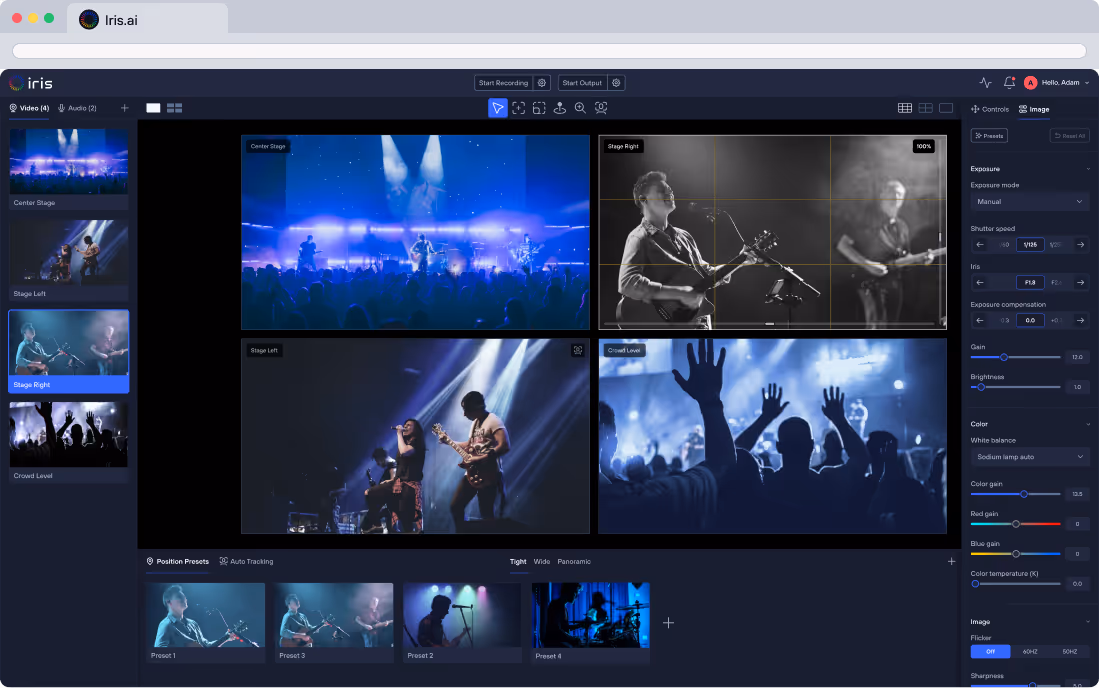Click Start Output
Screen dimensions: 1099x688
[x=582, y=83]
